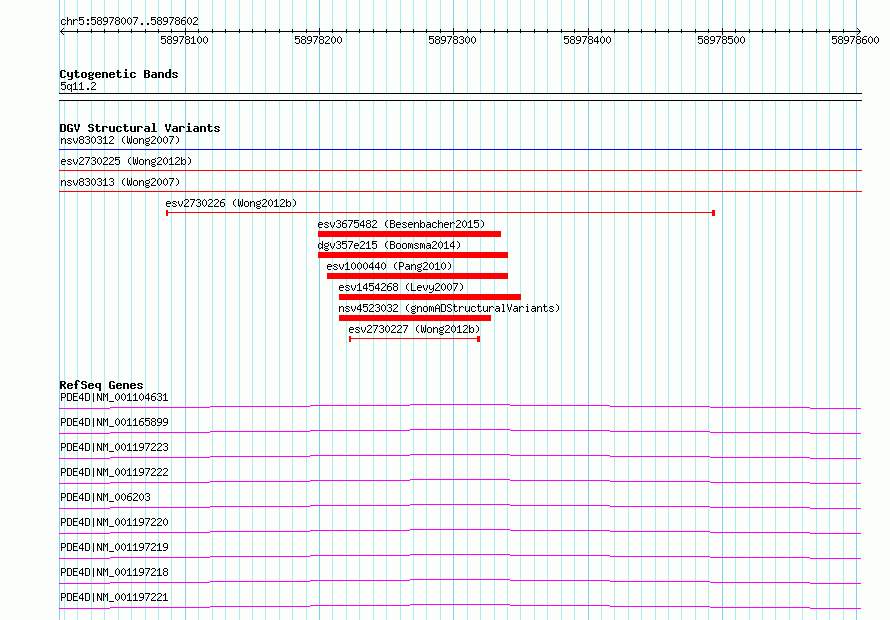Screen dimensions: 890x620
Task: Click the blue nsv830312 variant line
Action: [460, 150]
